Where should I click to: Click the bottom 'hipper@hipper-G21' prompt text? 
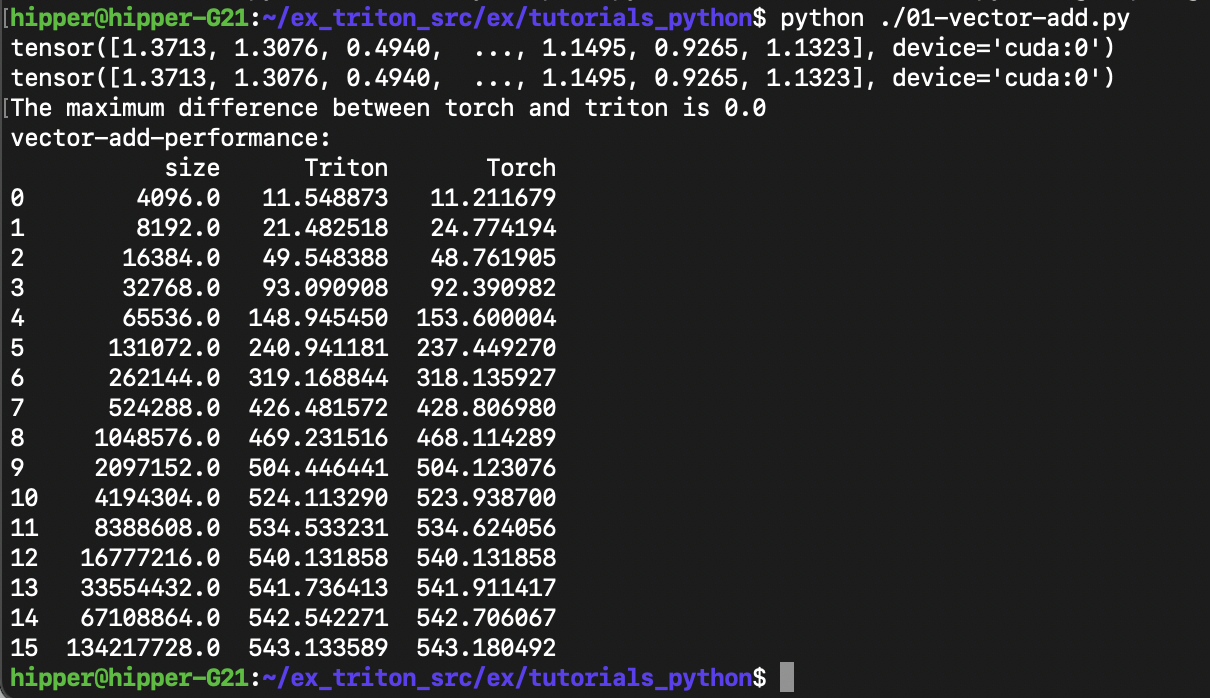[129, 678]
